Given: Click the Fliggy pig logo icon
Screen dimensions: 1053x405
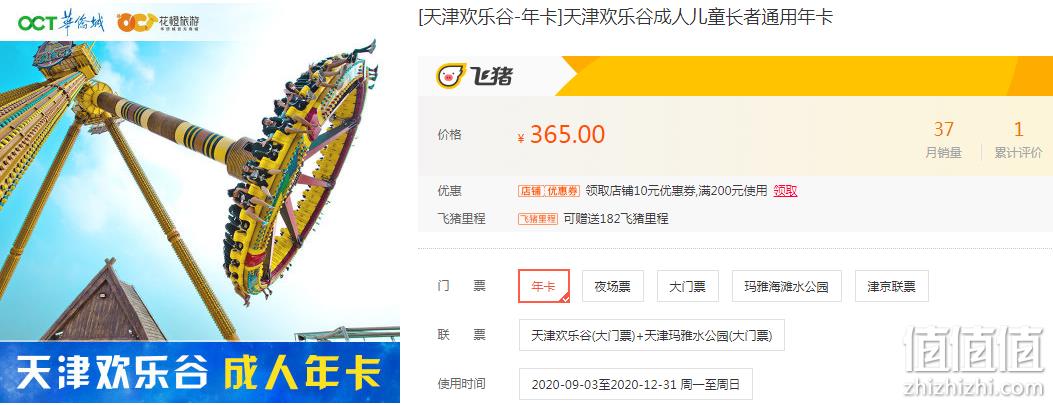Looking at the screenshot, I should 450,76.
